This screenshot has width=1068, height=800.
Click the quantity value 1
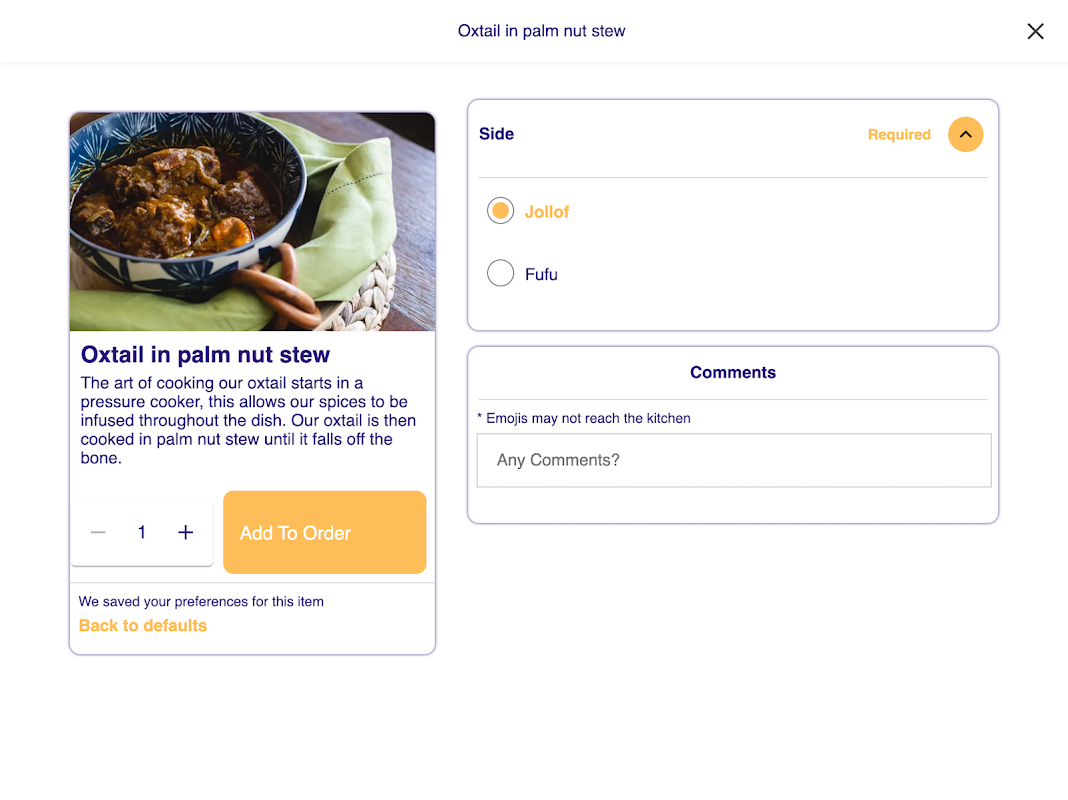[x=142, y=532]
